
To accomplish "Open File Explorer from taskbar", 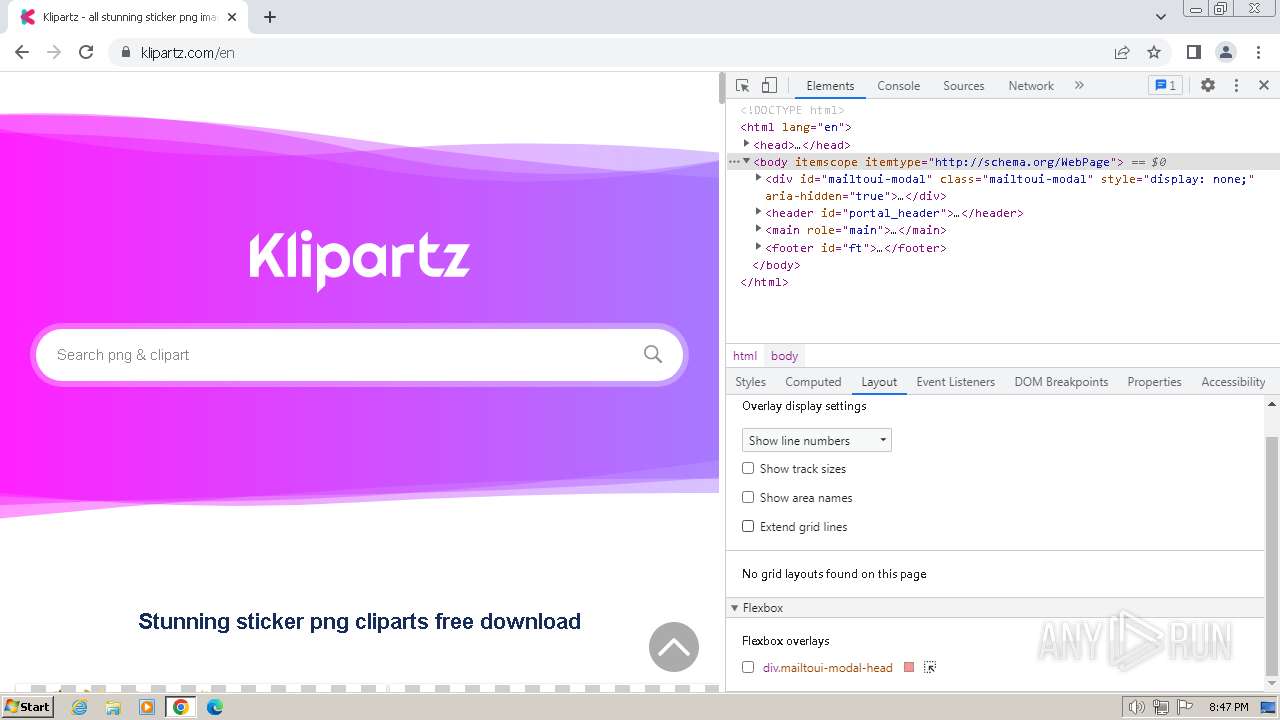I will point(113,707).
